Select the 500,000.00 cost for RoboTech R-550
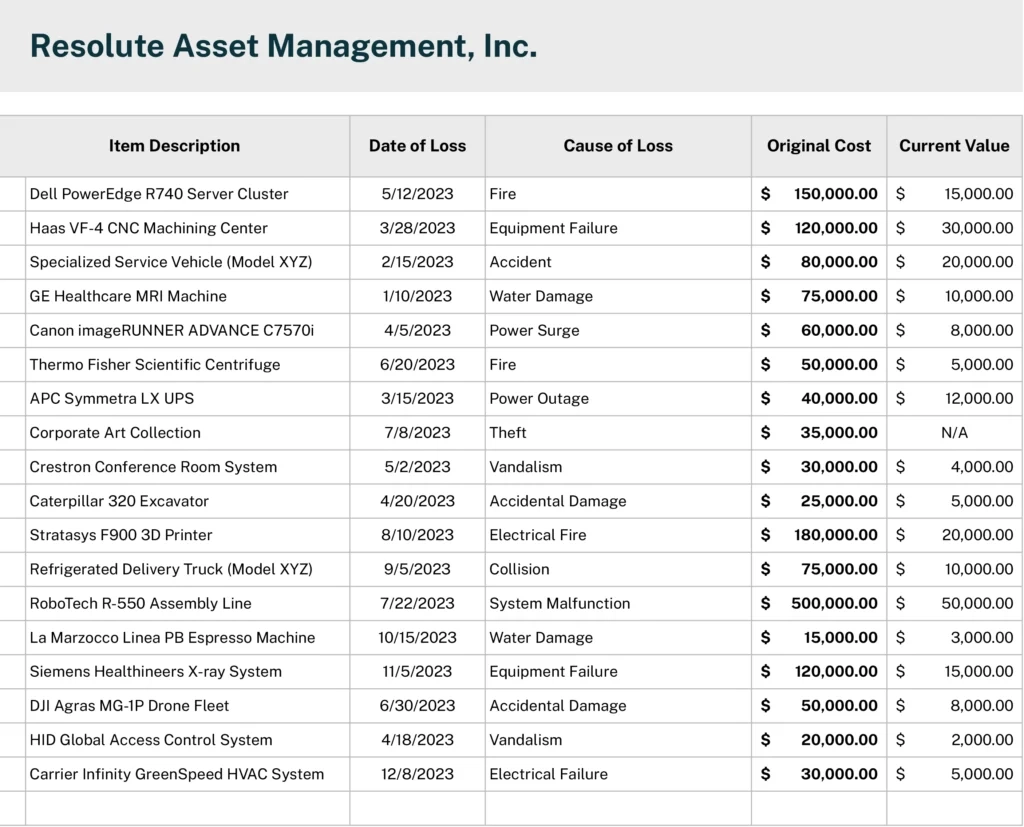This screenshot has height=827, width=1024. (x=834, y=603)
